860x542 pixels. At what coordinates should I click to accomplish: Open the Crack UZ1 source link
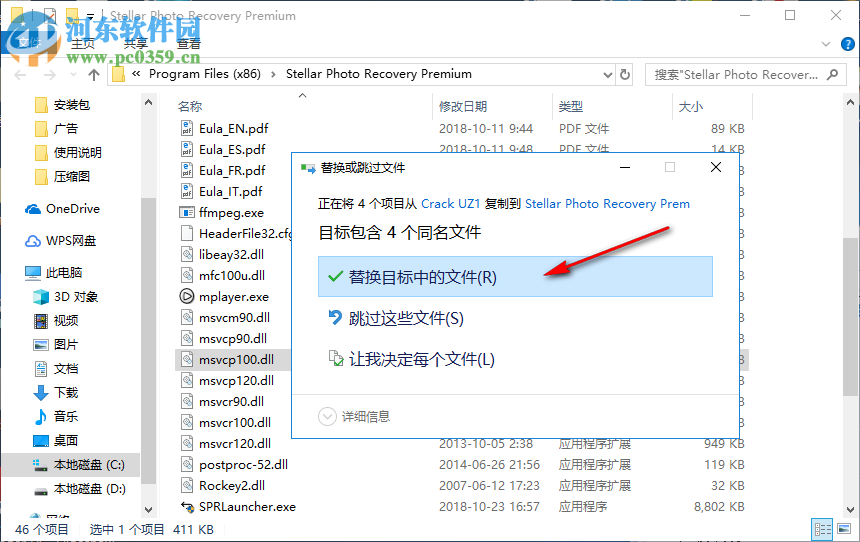tap(450, 204)
